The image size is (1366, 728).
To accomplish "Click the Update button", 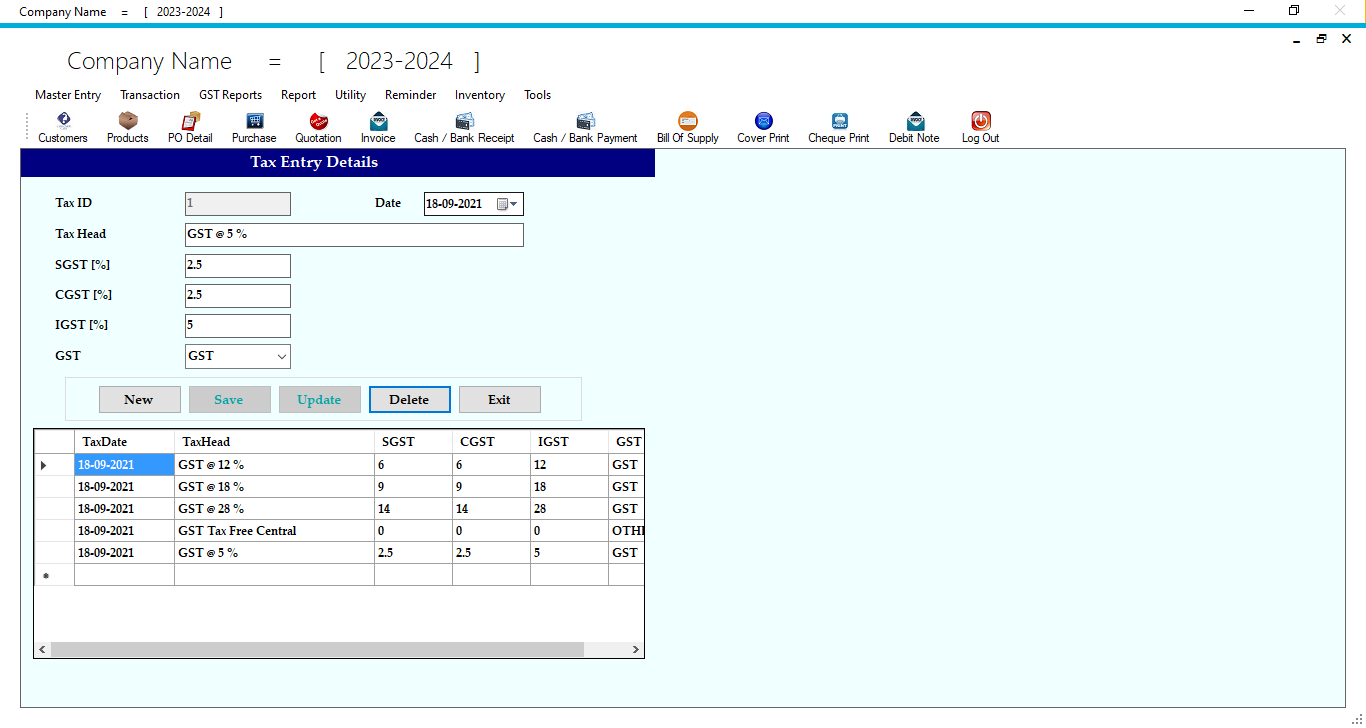I will pos(320,399).
